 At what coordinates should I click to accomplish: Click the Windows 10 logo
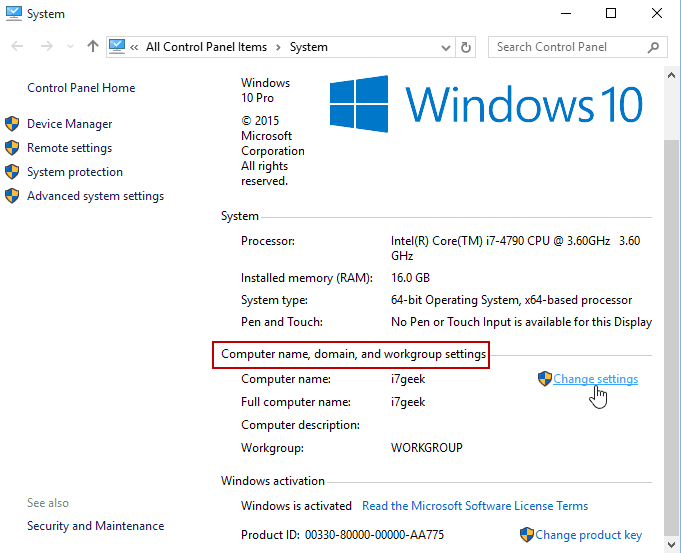click(x=486, y=104)
